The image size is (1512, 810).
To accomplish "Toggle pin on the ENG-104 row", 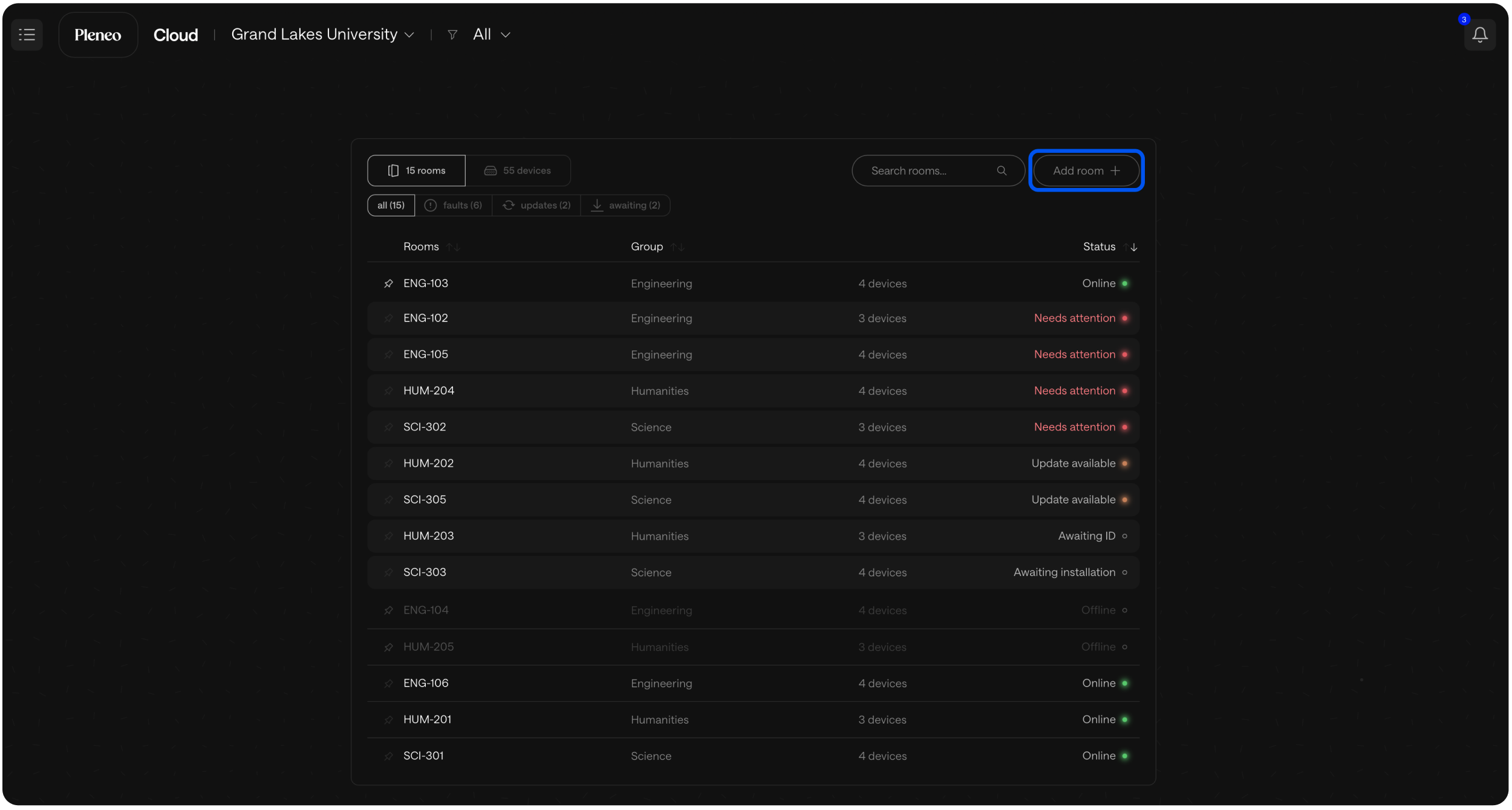I will click(388, 611).
